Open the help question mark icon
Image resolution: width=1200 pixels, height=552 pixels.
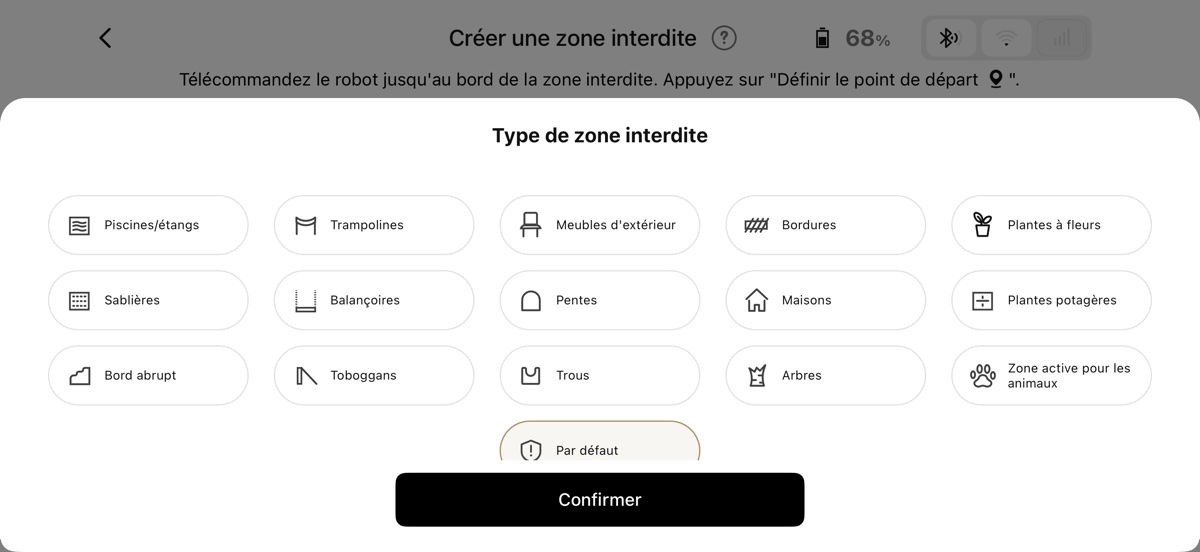pyautogui.click(x=724, y=38)
